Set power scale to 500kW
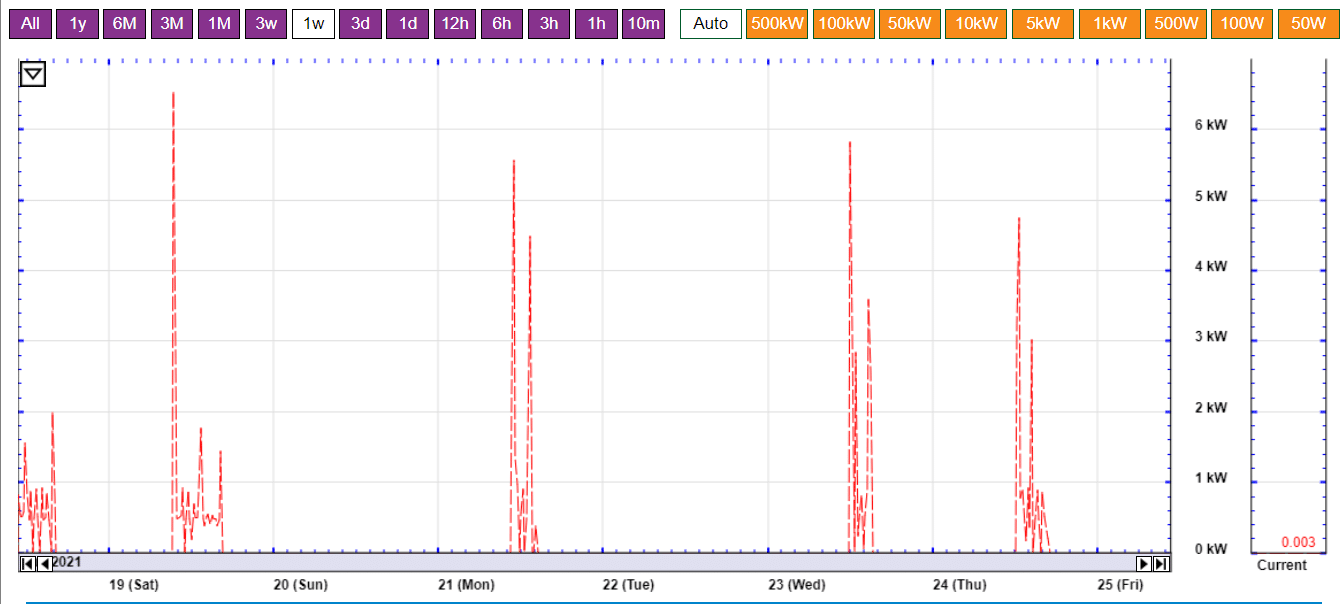Screen dimensions: 1342x604 [x=777, y=24]
